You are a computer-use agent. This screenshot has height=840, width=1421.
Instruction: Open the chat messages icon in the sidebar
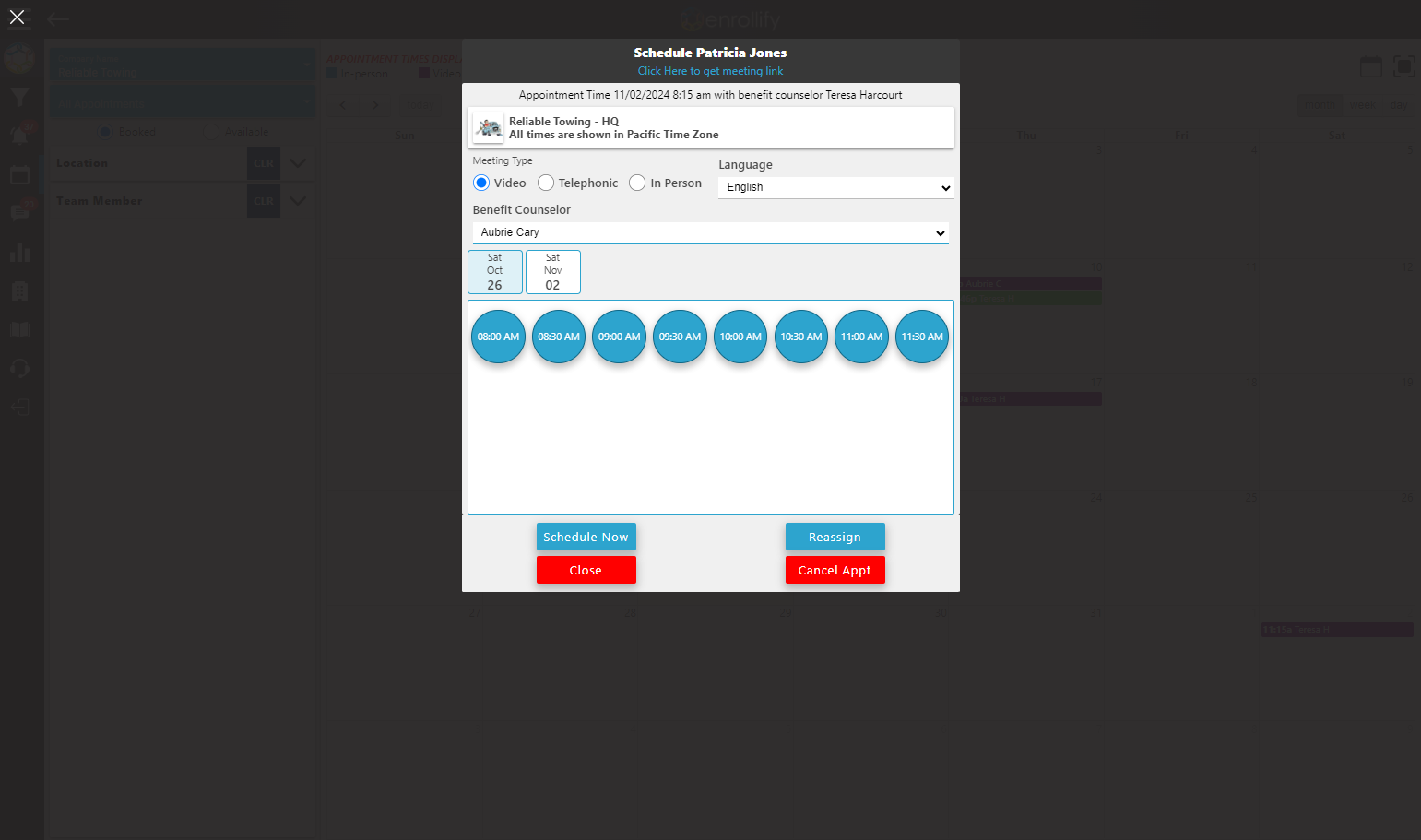pyautogui.click(x=19, y=213)
